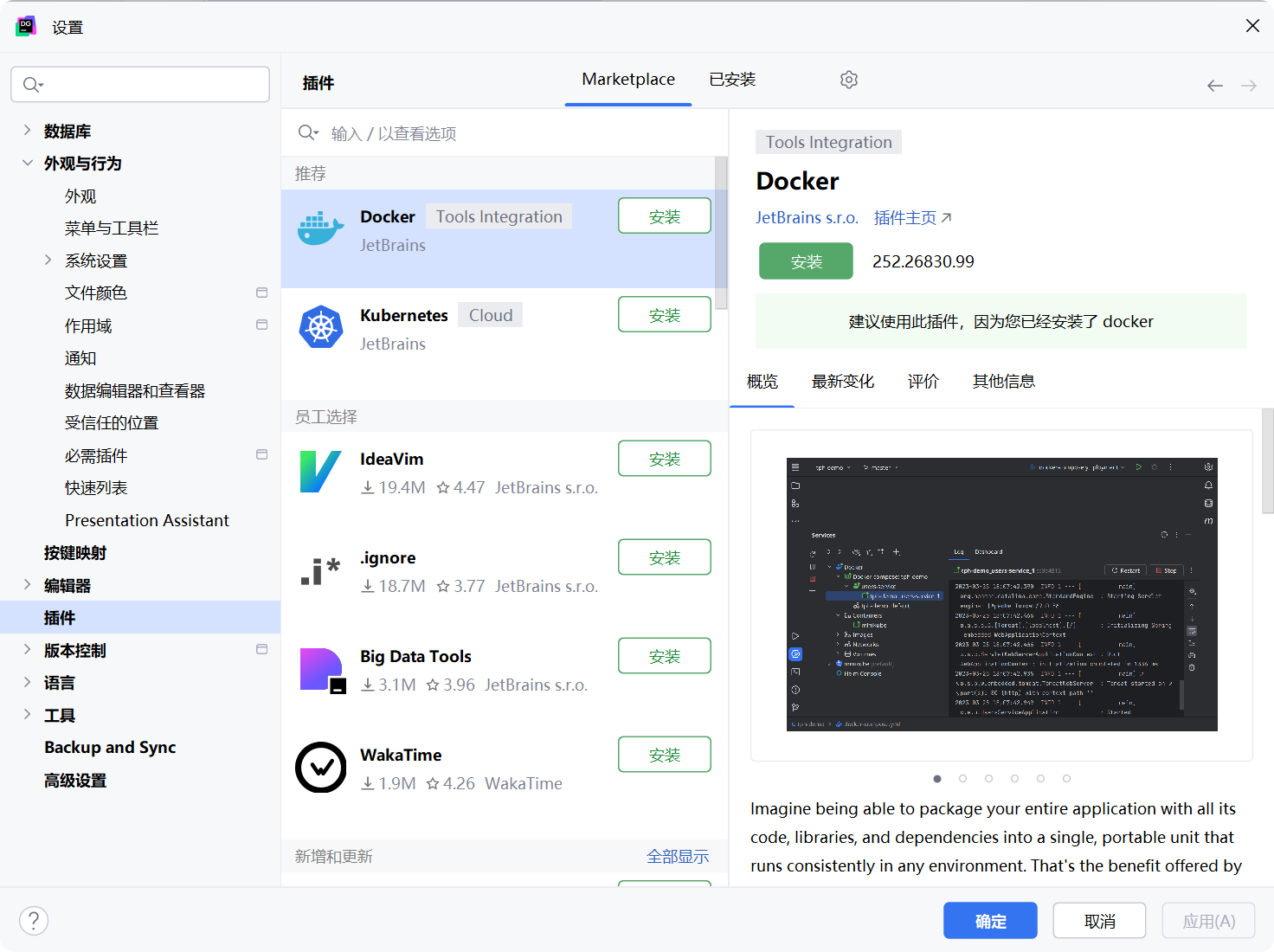The image size is (1274, 952).
Task: Expand the 工具 tree node
Action: (27, 715)
